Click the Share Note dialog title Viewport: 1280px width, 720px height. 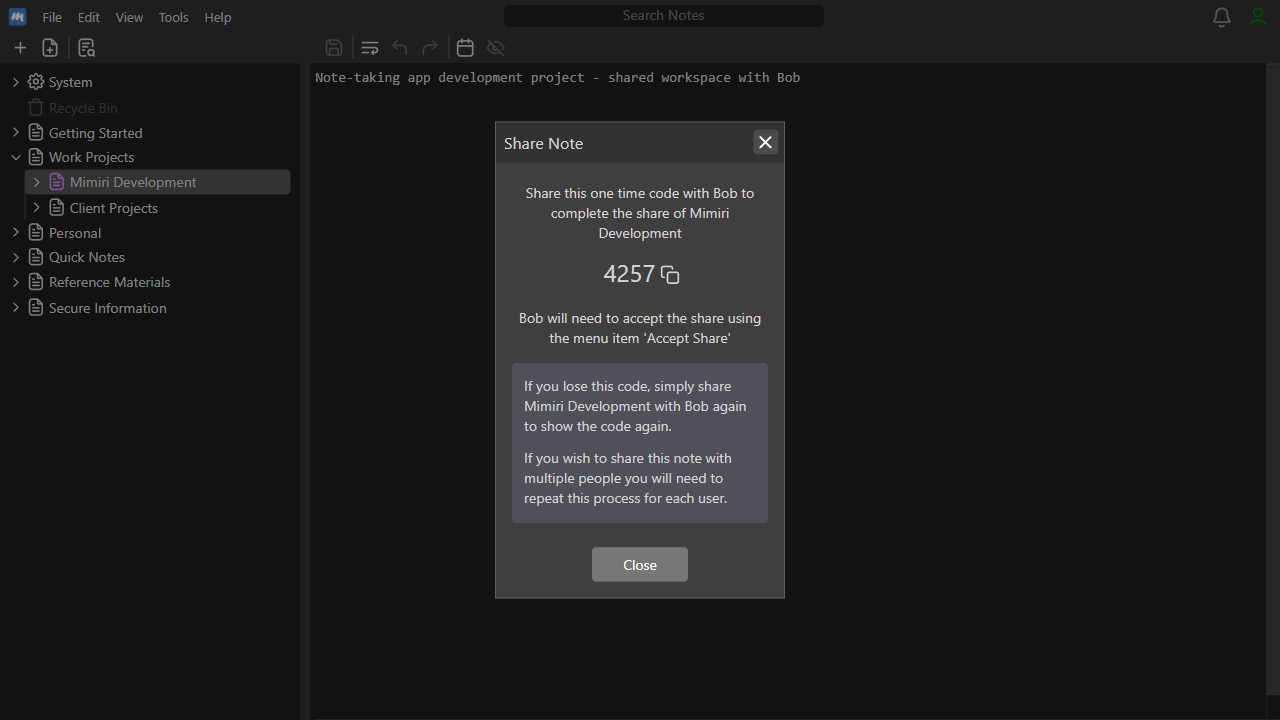[x=543, y=143]
